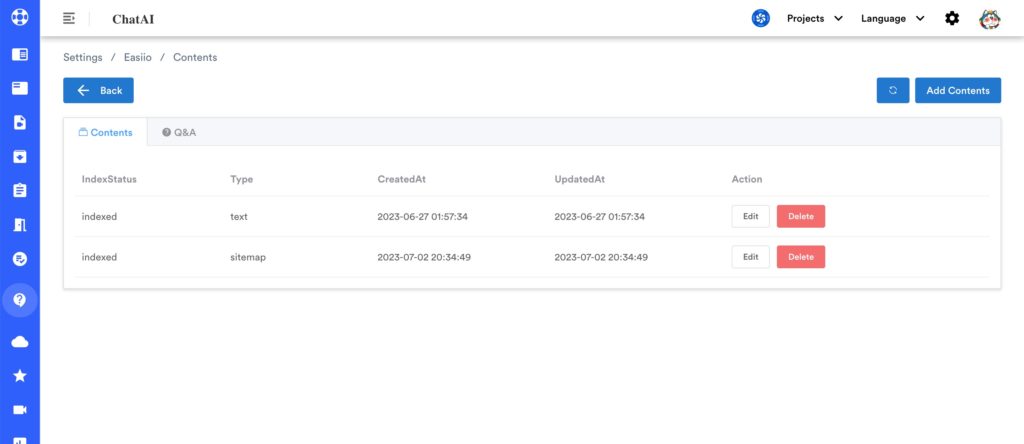Open settings gear in top bar
This screenshot has width=1024, height=444.
(x=952, y=18)
